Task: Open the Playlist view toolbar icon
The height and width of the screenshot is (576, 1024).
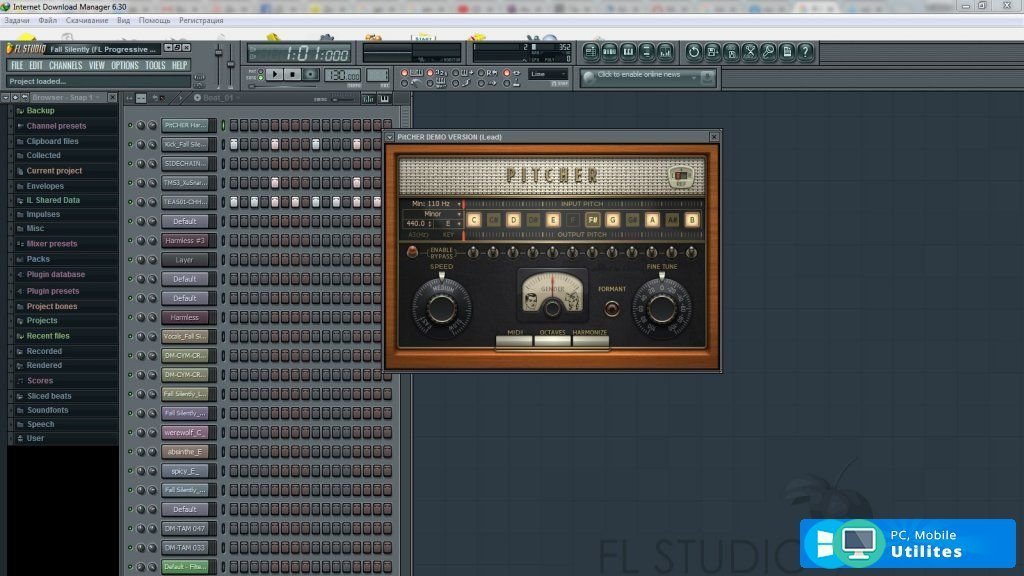Action: pos(590,52)
